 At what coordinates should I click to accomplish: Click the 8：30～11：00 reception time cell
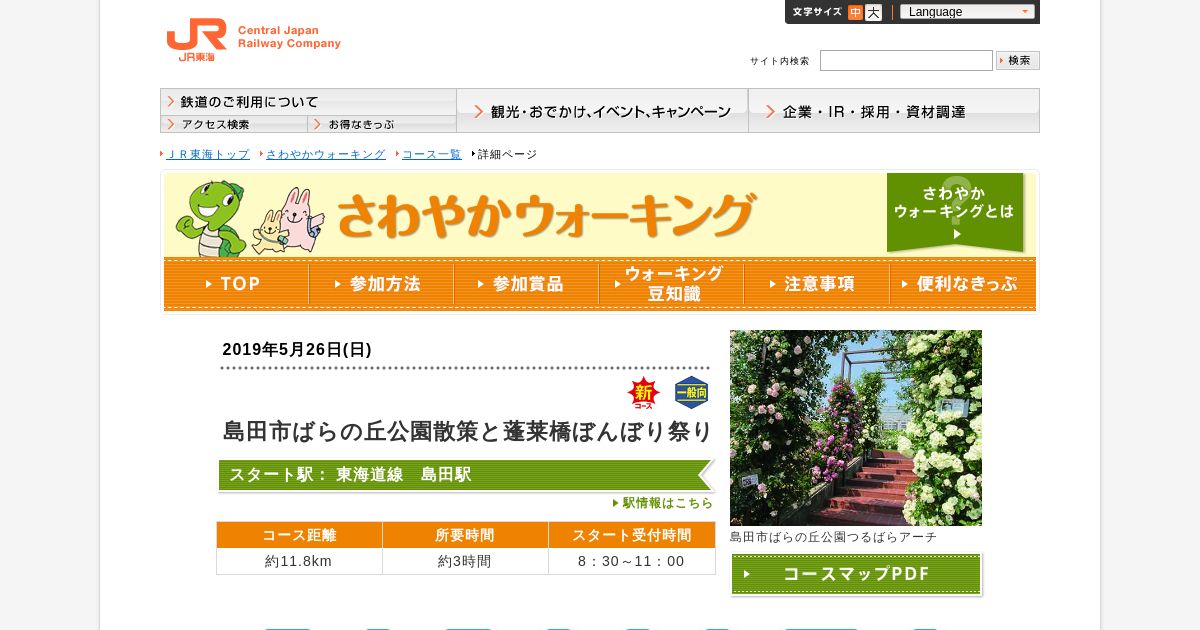click(x=632, y=561)
